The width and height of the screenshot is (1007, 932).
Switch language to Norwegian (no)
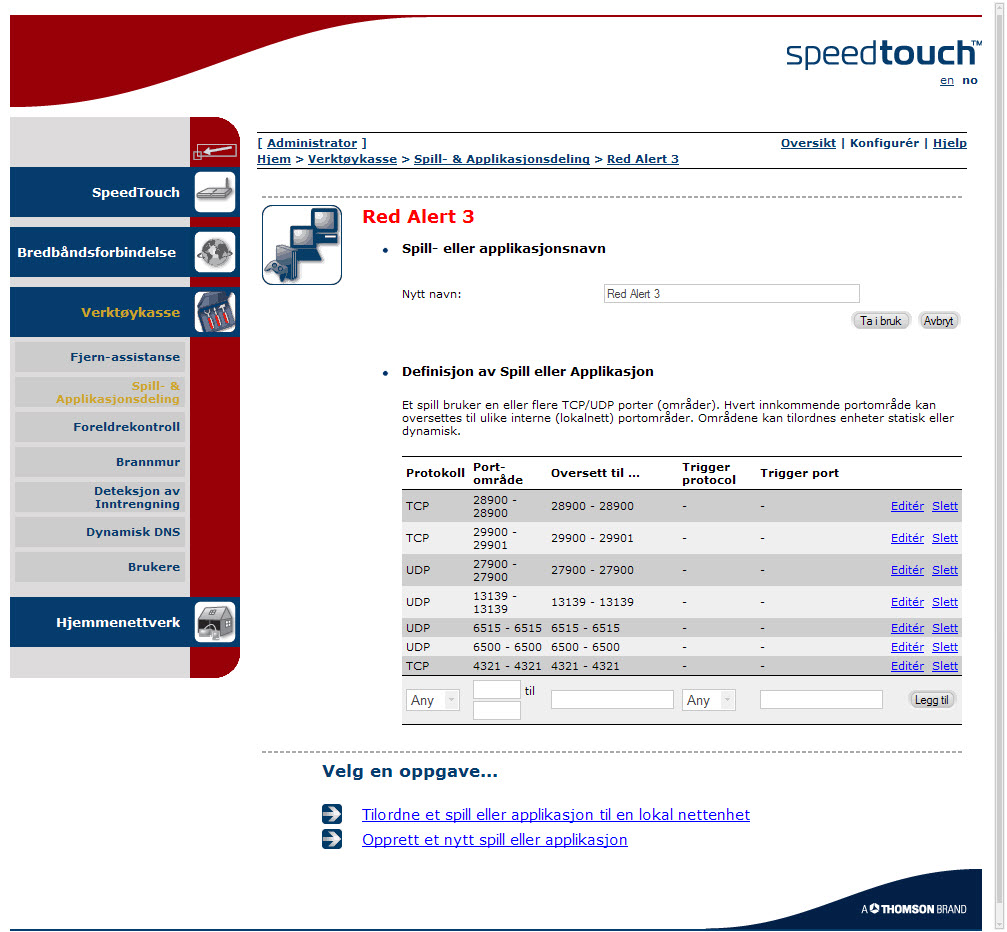click(970, 80)
